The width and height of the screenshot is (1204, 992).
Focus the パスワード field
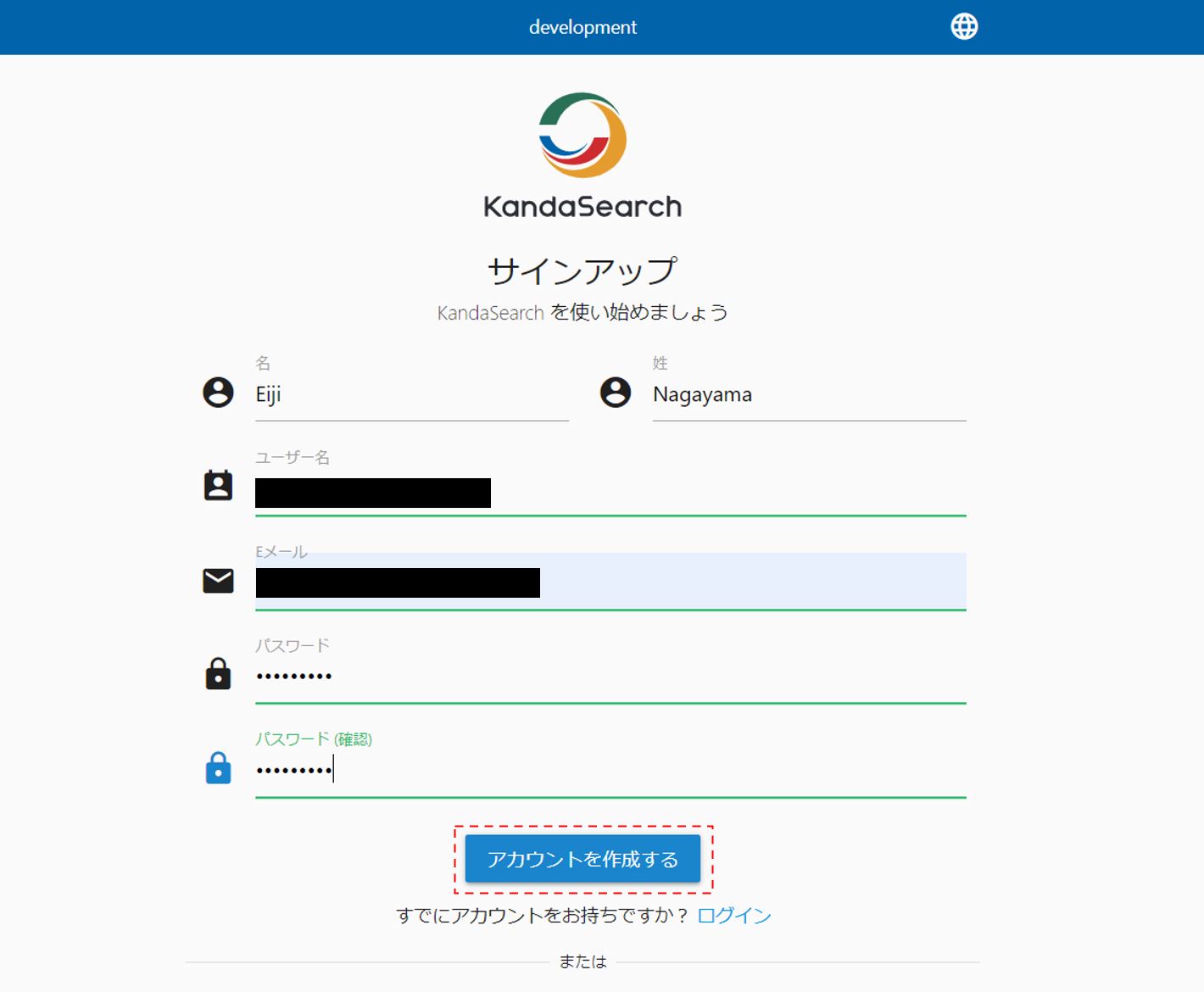pos(610,677)
